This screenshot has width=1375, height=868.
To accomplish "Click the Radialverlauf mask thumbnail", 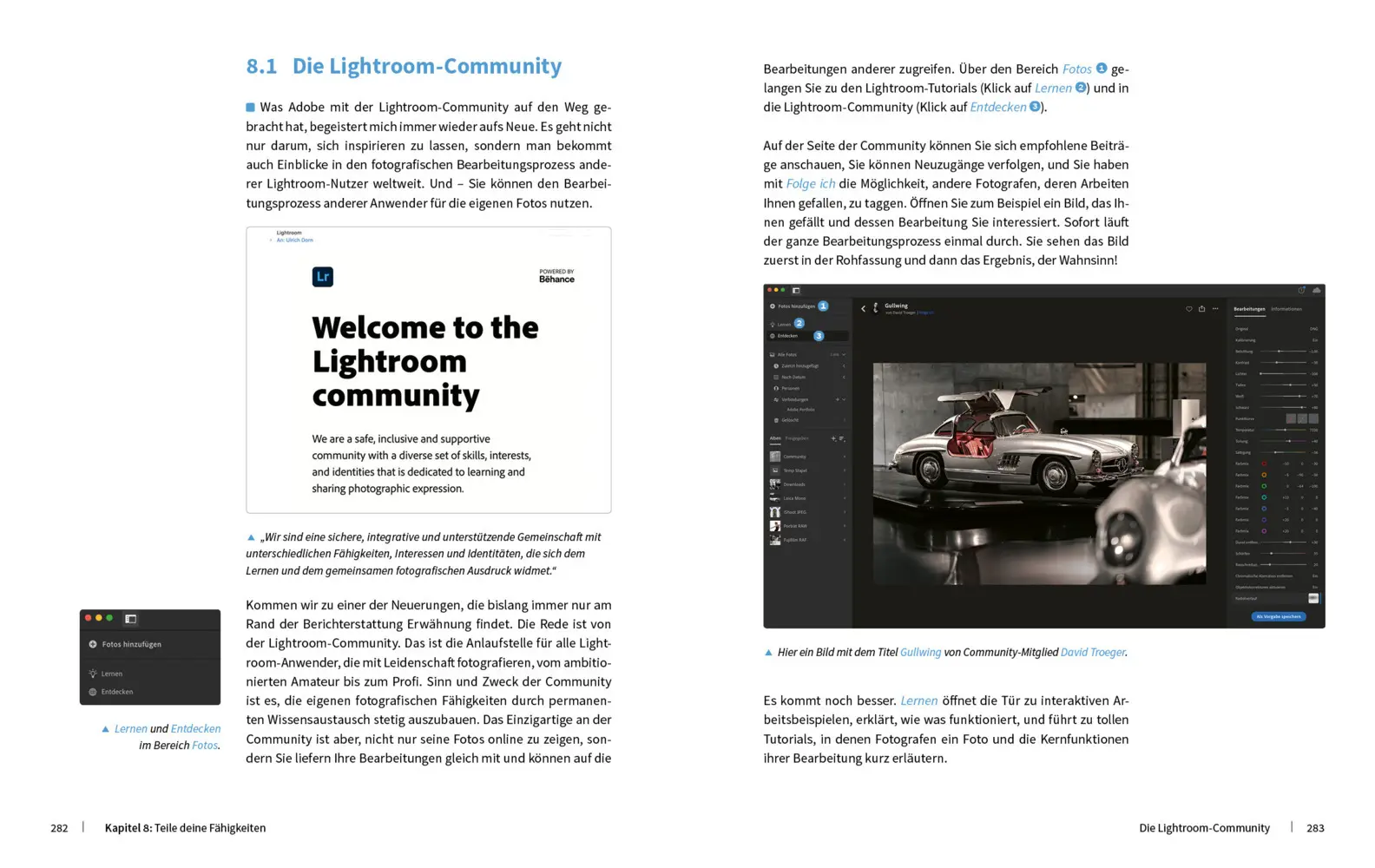I will pyautogui.click(x=1313, y=598).
